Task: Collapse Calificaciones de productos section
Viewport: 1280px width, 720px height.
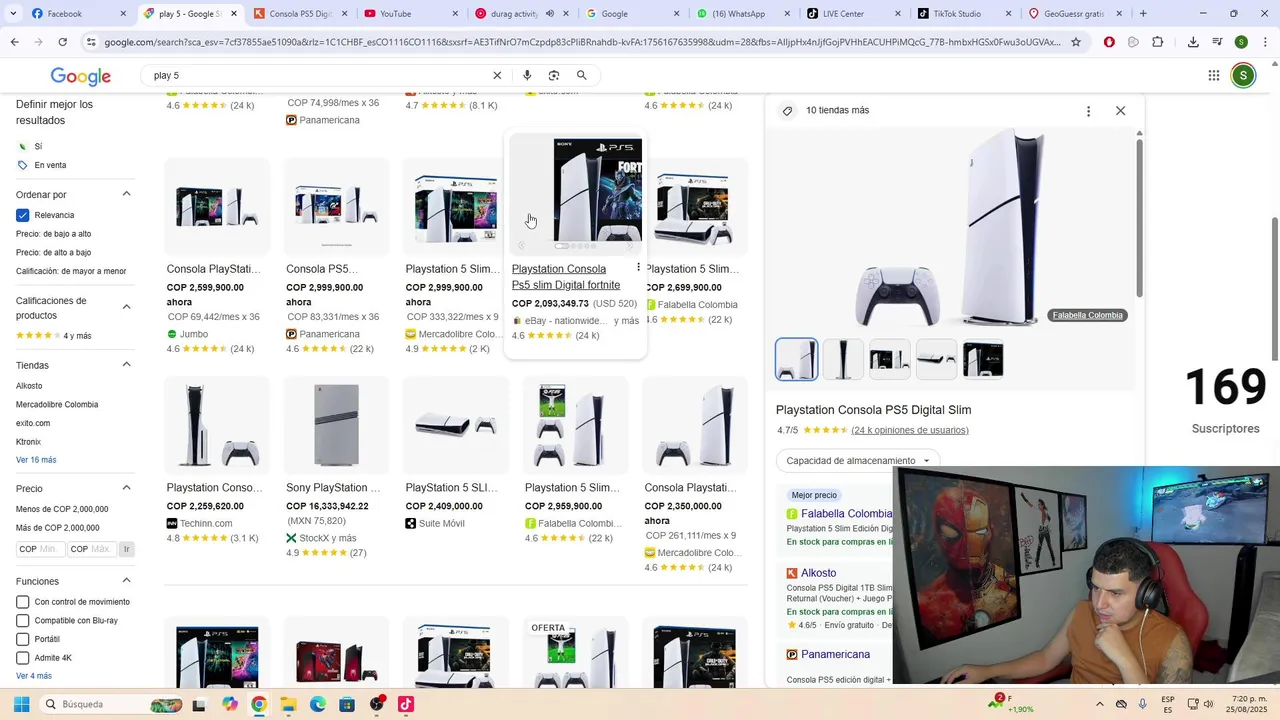Action: click(x=126, y=307)
